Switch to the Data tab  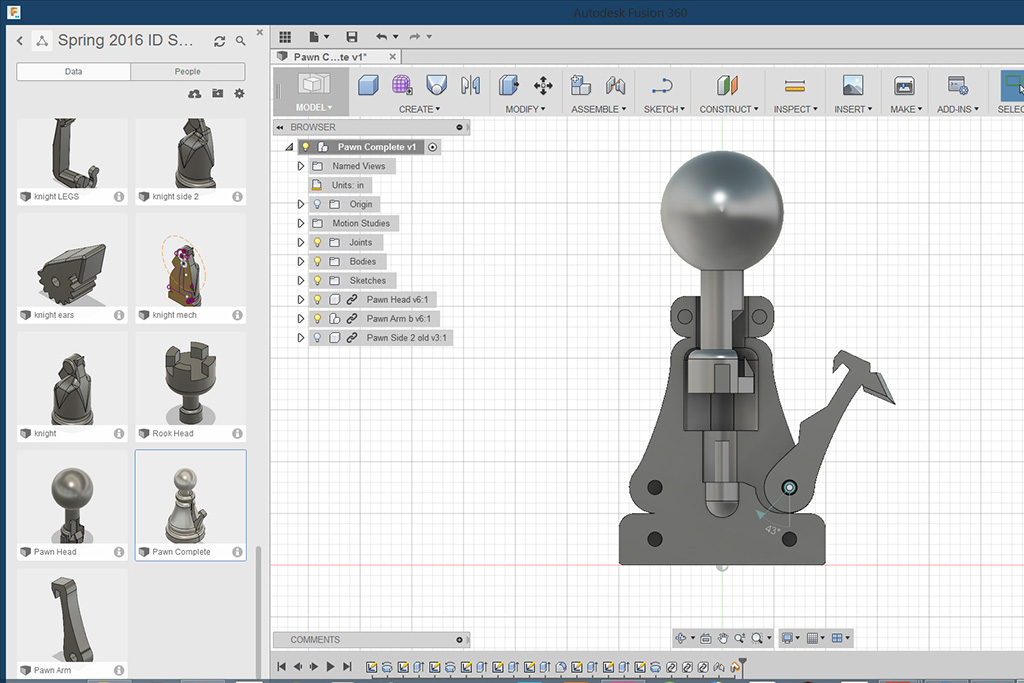coord(73,71)
